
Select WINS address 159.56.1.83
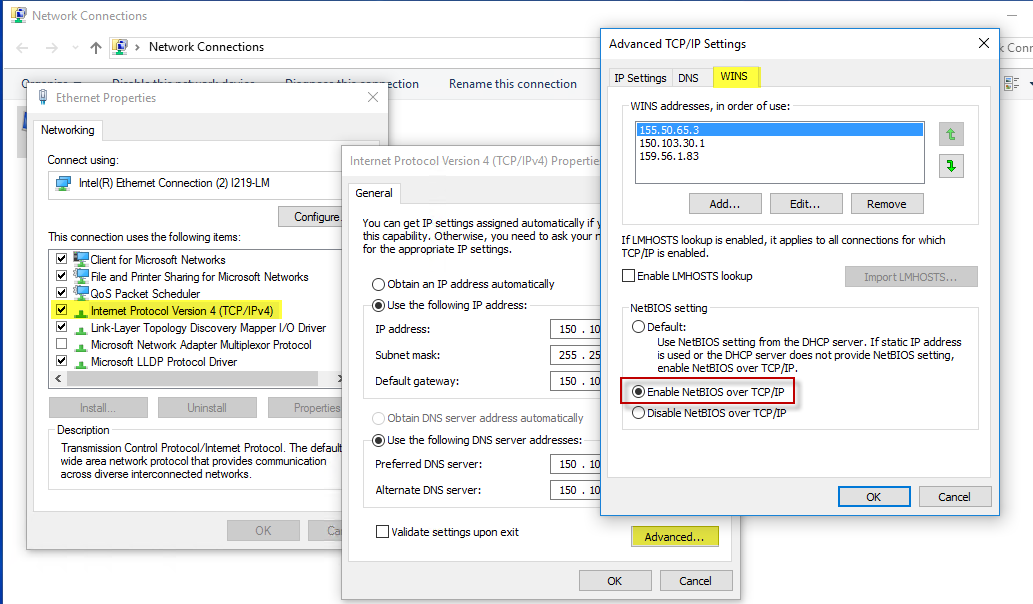(779, 156)
